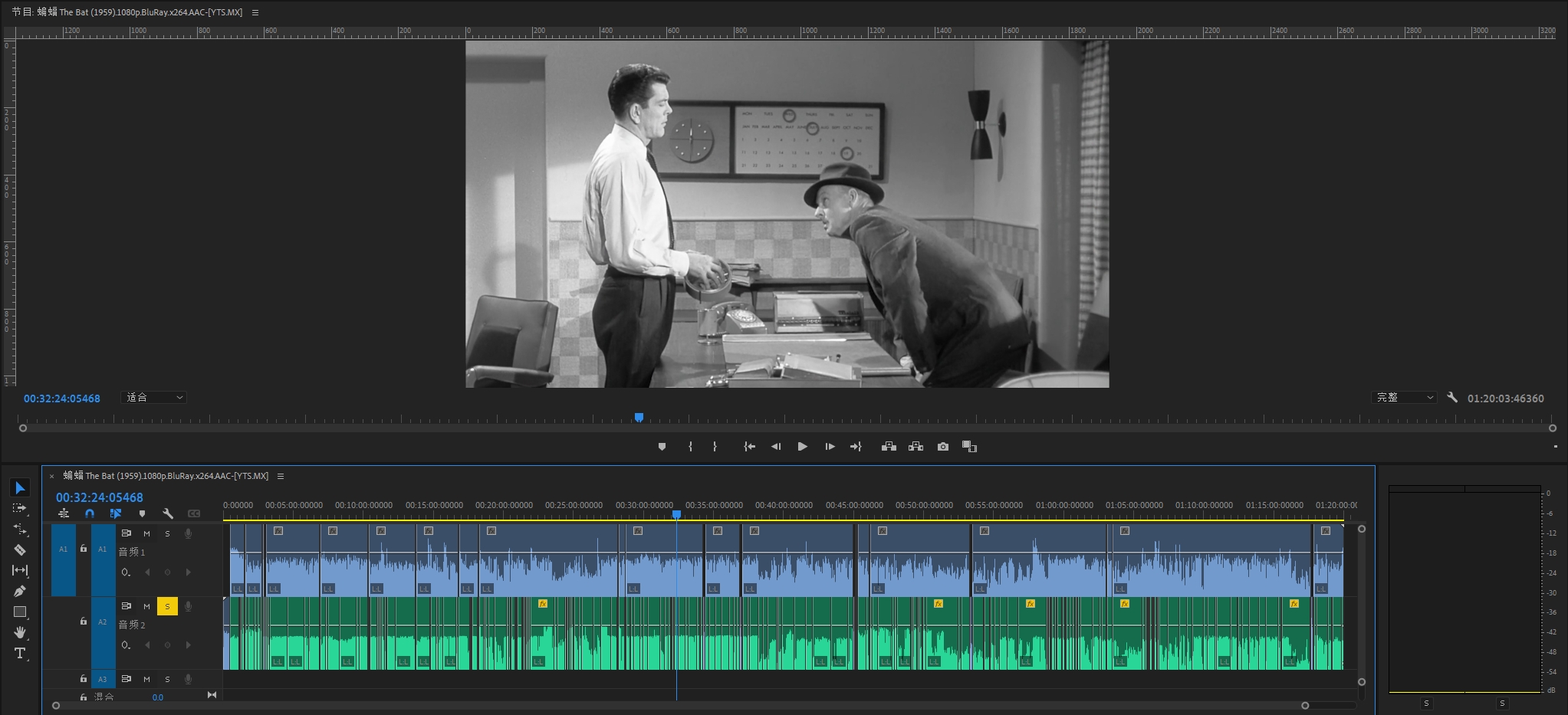This screenshot has height=715, width=1568.
Task: Toggle track lock on A1
Action: pyautogui.click(x=84, y=549)
